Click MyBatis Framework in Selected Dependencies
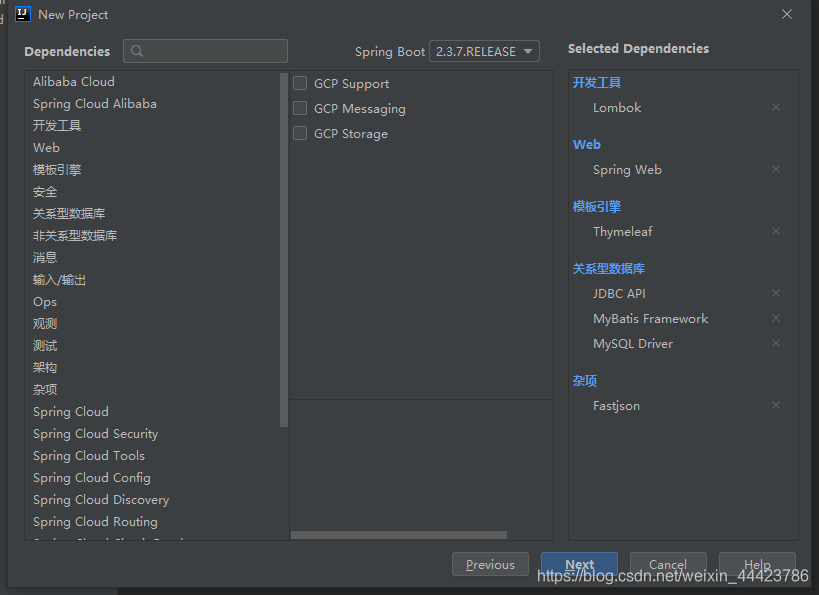This screenshot has height=595, width=819. (650, 319)
